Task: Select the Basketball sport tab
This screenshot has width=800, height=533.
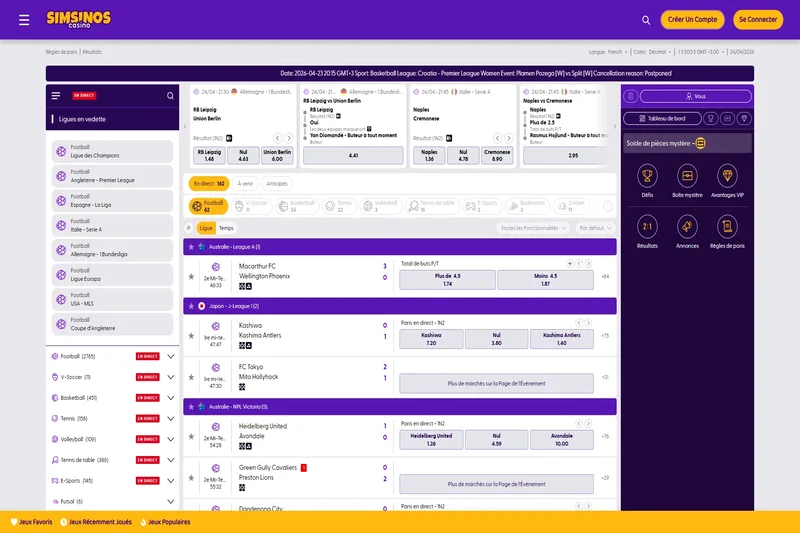Action: 297,206
